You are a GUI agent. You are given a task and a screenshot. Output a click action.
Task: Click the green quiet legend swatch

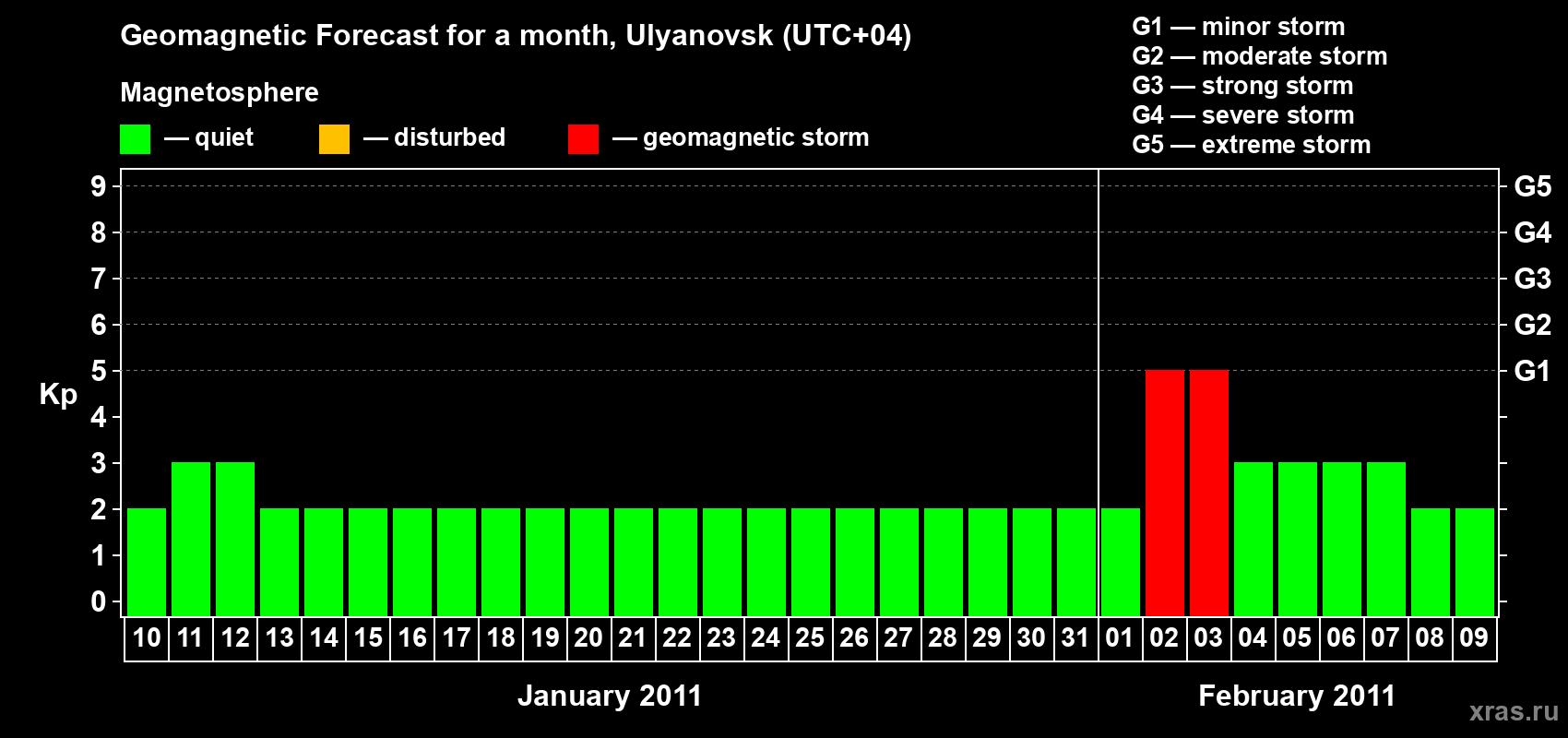point(135,139)
